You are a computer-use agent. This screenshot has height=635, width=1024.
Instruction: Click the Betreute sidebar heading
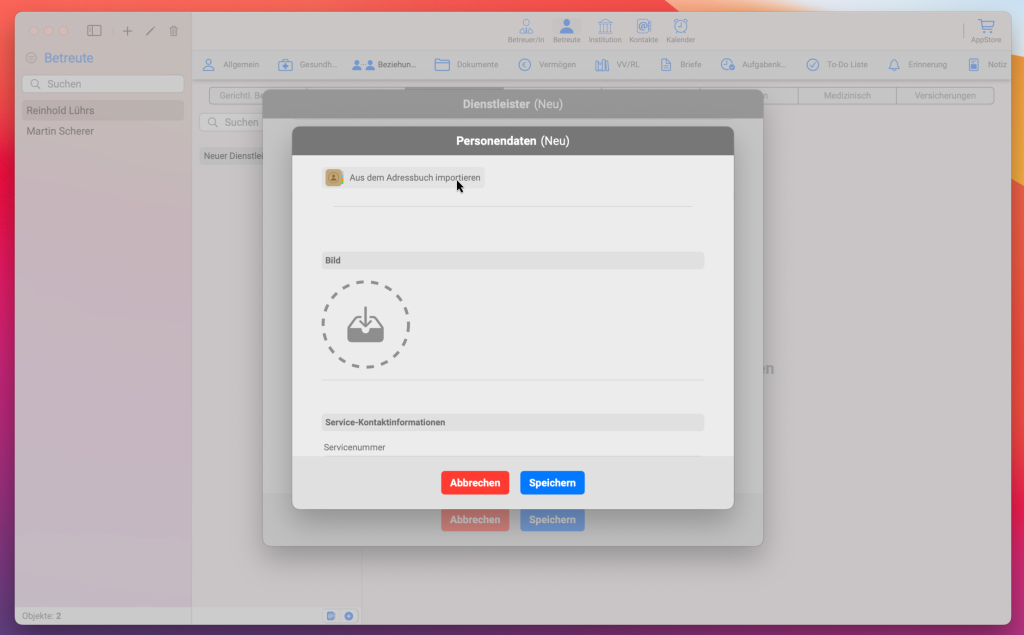click(x=69, y=58)
